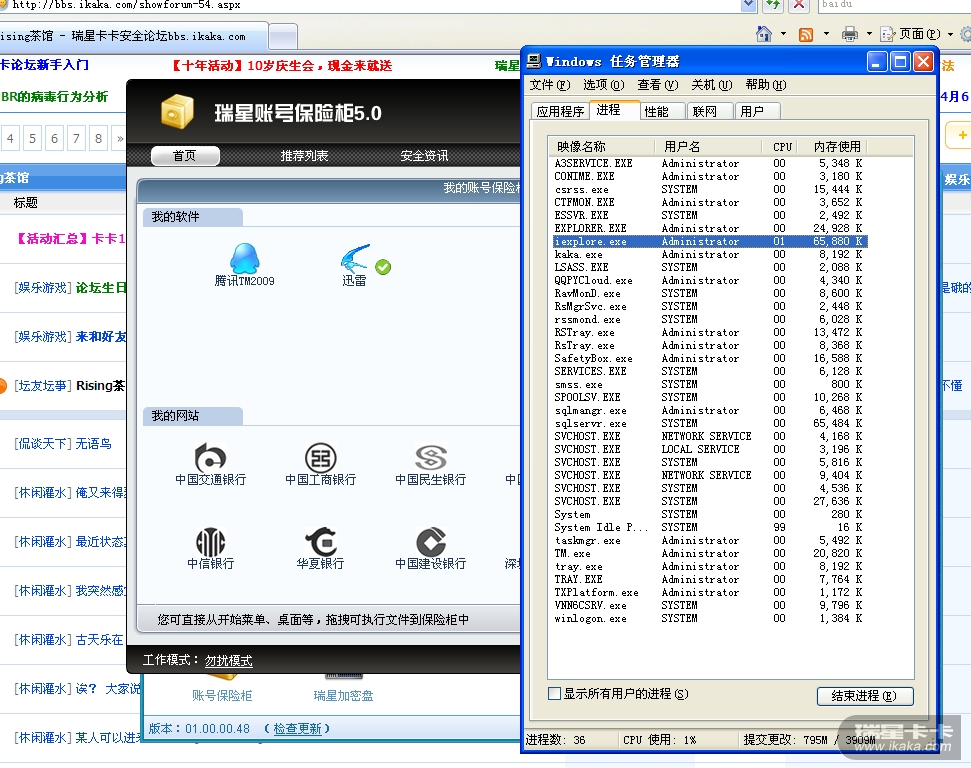Select the RavMonD.exe process row

(x=710, y=294)
